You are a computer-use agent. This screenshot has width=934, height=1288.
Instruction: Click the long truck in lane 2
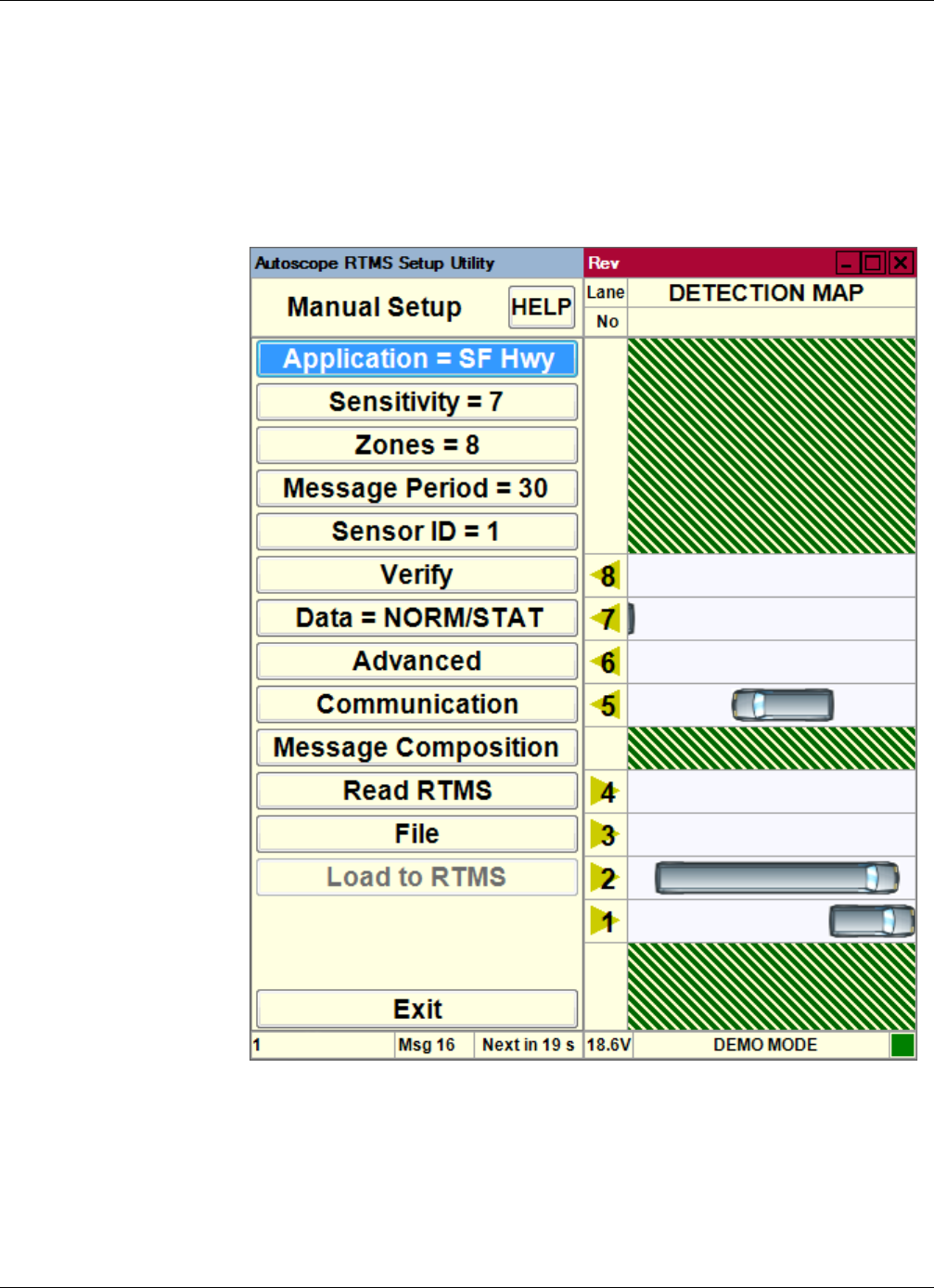pyautogui.click(x=777, y=878)
